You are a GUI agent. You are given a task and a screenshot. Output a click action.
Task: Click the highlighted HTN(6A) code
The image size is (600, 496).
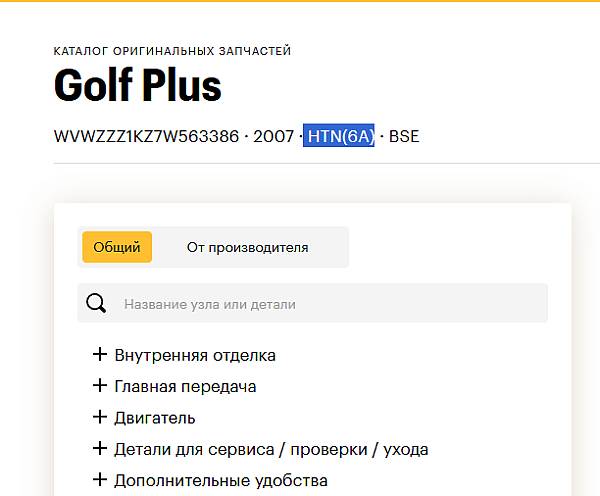click(339, 136)
